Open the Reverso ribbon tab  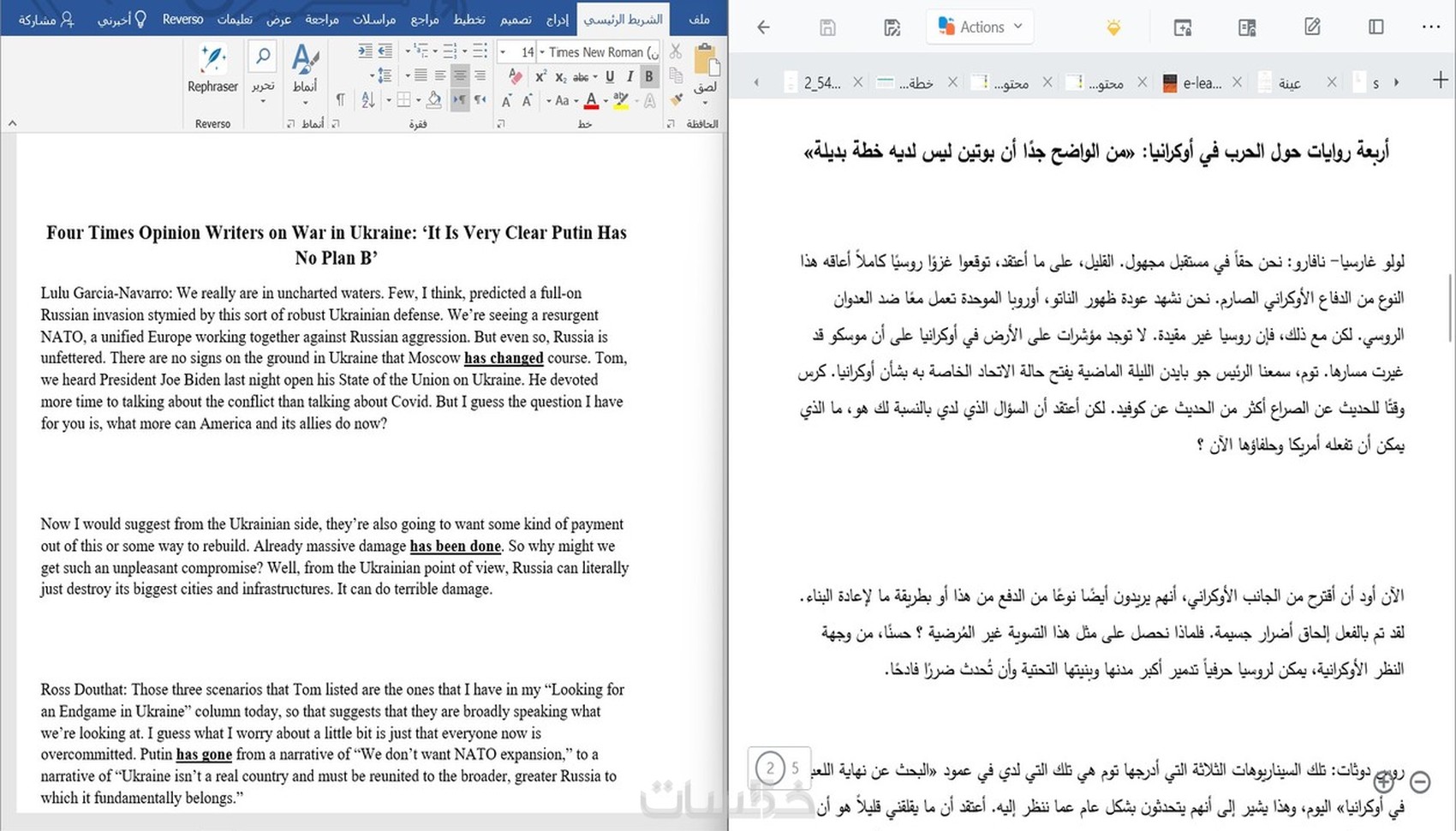pos(182,19)
